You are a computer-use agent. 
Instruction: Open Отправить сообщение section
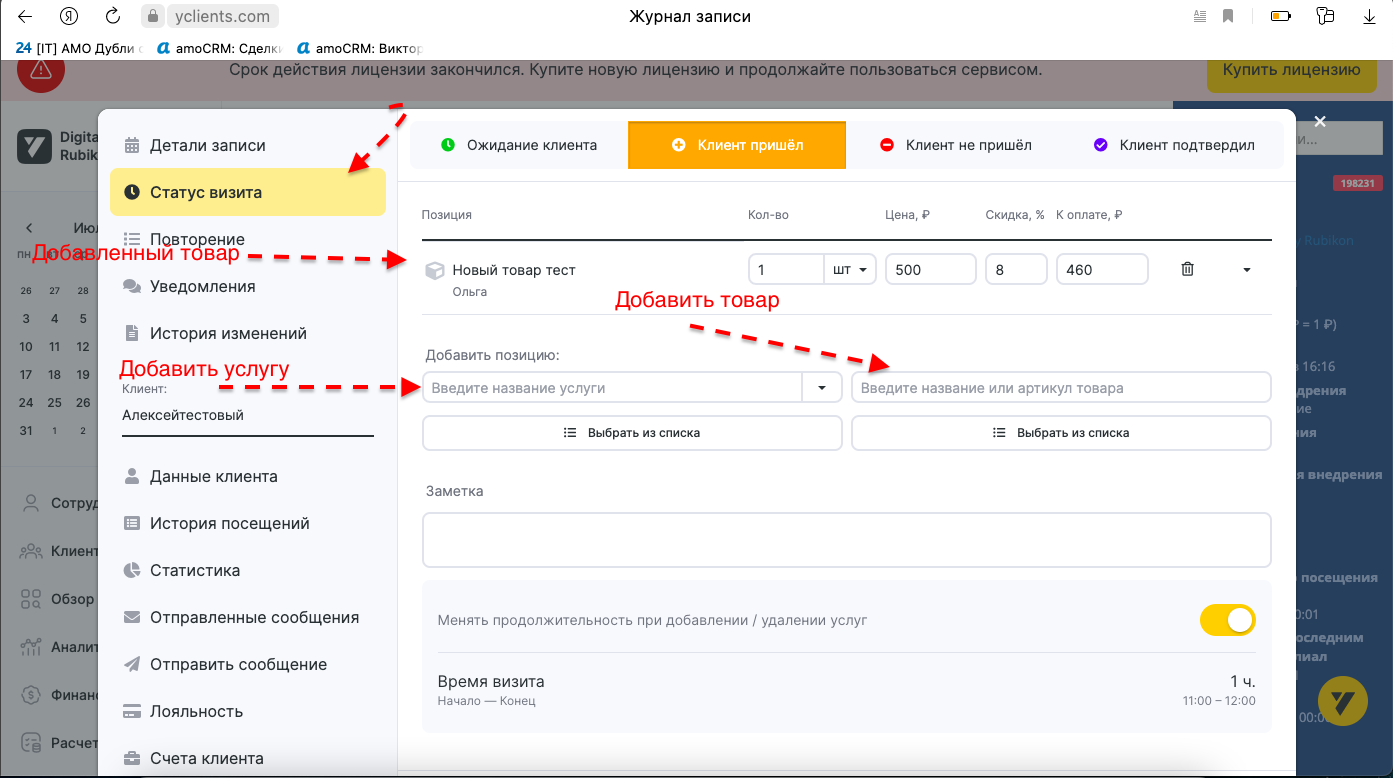247,664
